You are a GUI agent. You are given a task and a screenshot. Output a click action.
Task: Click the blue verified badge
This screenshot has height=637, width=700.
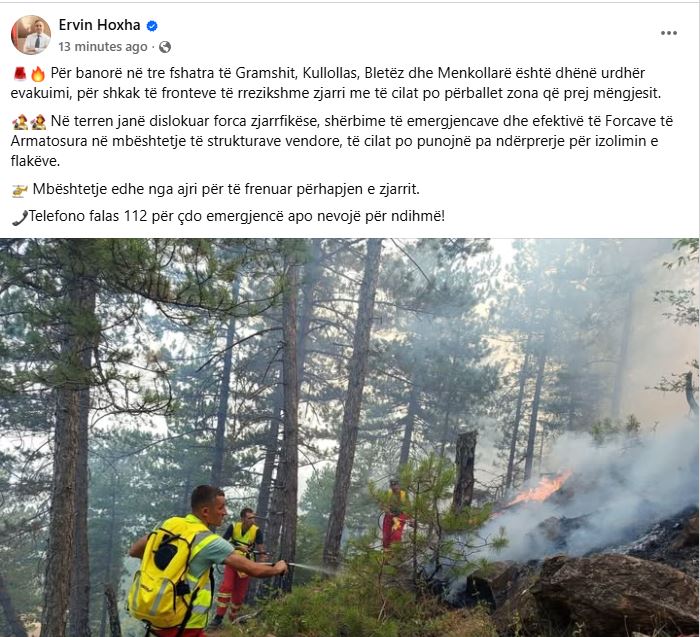click(x=152, y=26)
